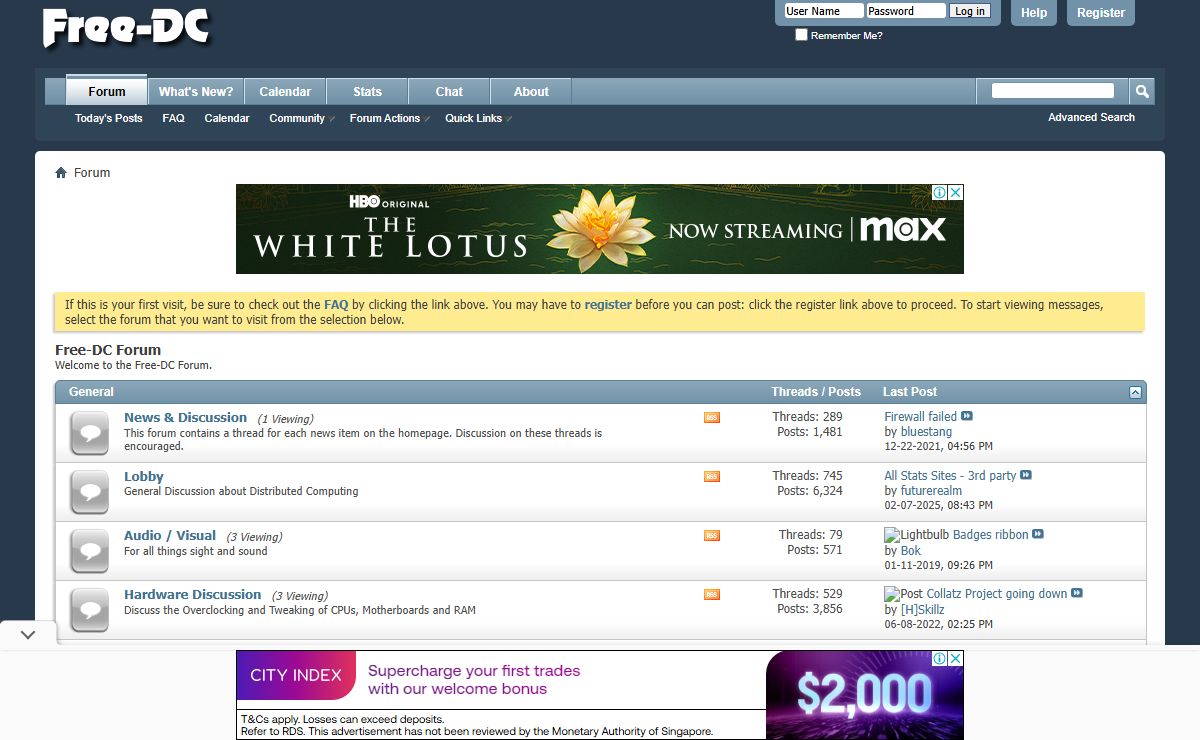Click the home icon beside Forum breadcrumb
This screenshot has width=1200, height=740.
(61, 173)
